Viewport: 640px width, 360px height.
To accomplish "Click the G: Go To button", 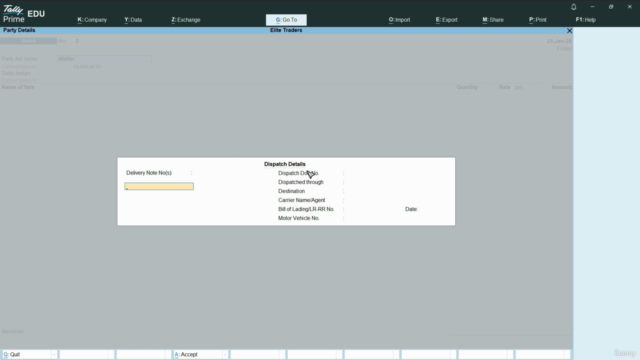I will tap(286, 20).
